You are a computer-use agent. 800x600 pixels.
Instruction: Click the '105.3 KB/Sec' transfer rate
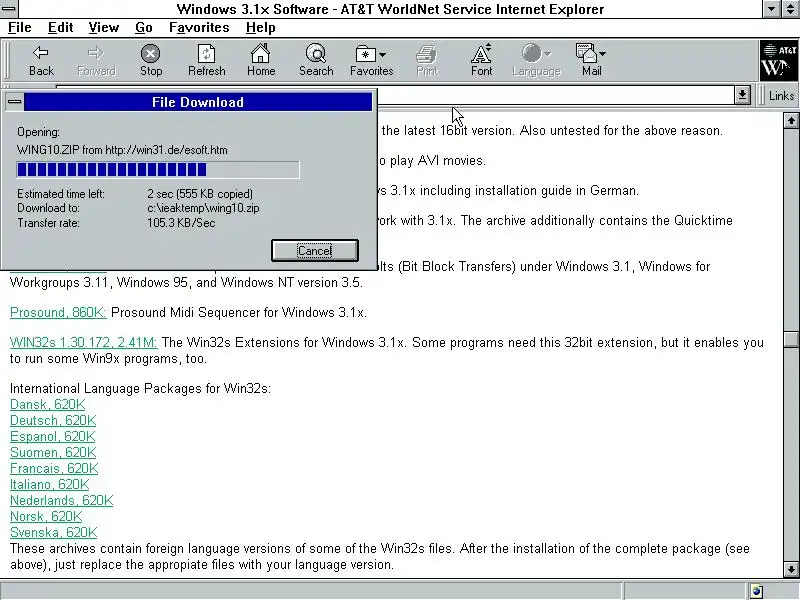coord(181,223)
